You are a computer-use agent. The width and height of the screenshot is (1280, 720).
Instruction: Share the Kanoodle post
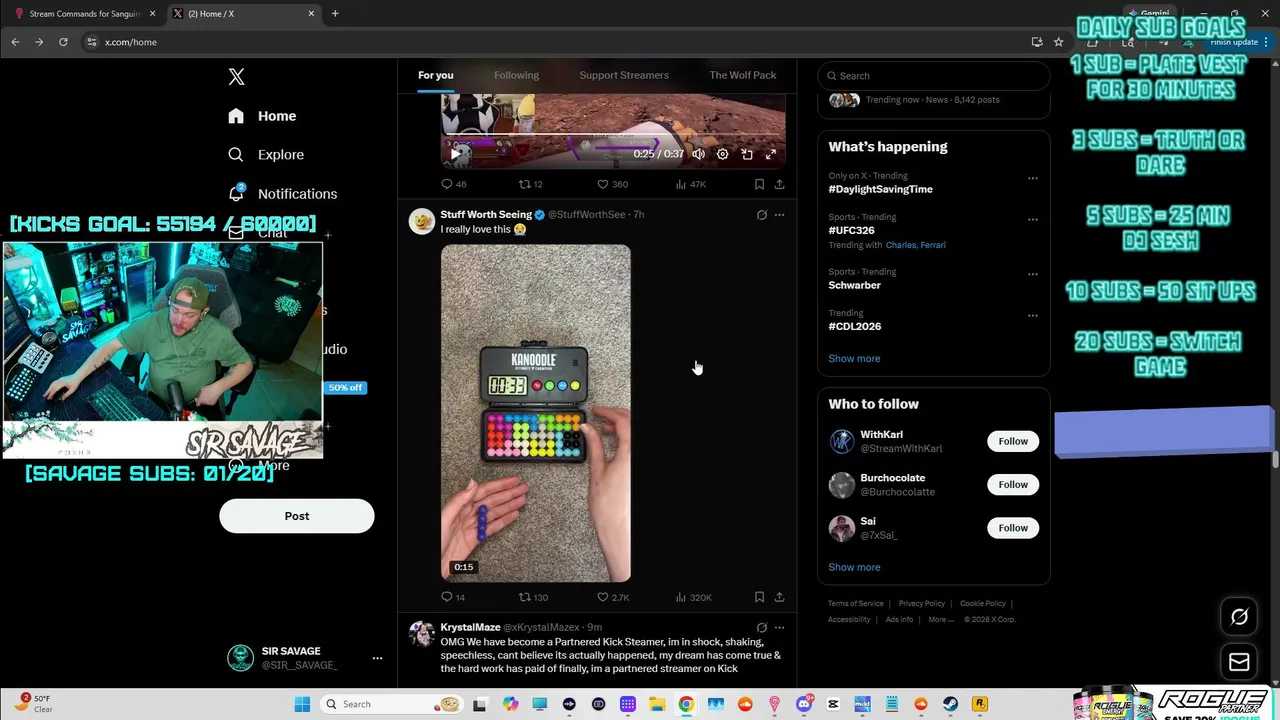pyautogui.click(x=779, y=597)
